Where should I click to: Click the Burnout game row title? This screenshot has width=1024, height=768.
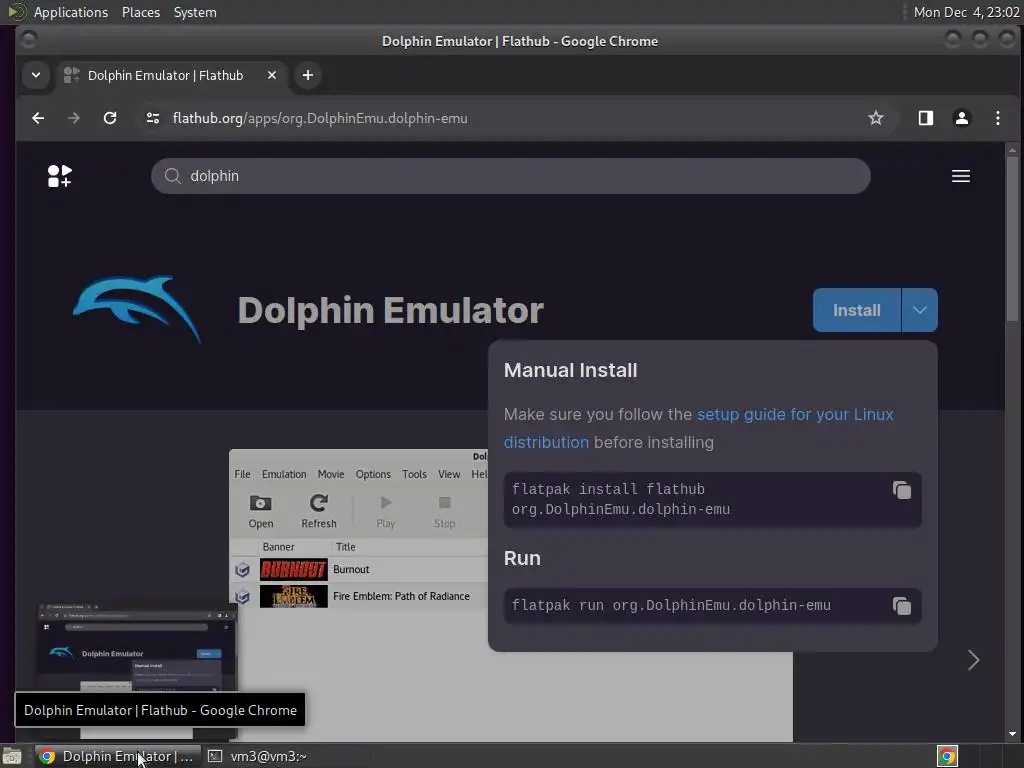351,569
